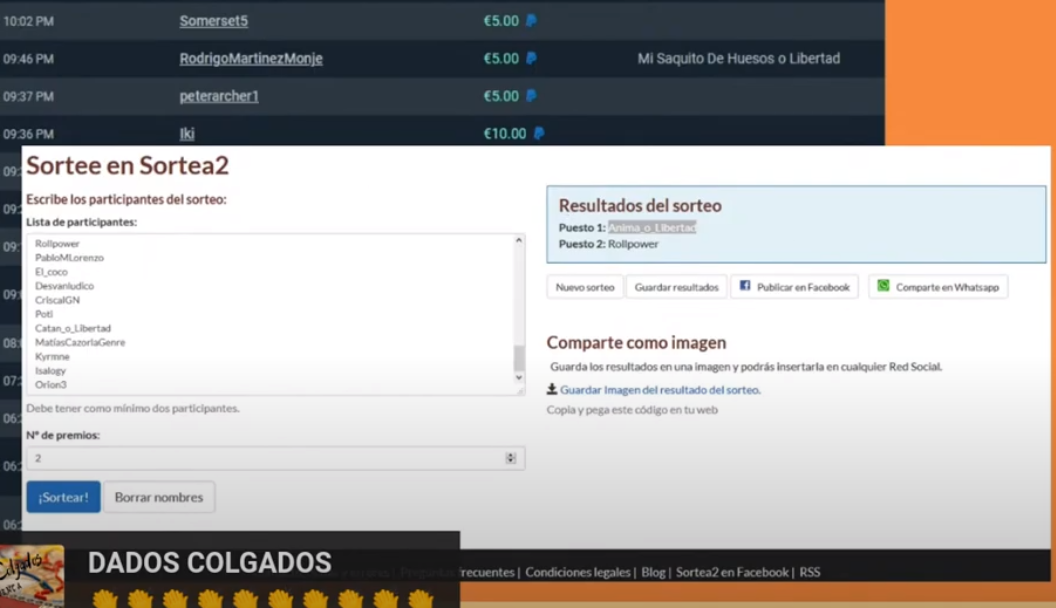Visit Sortea2 en Facebook from the footer
This screenshot has height=608, width=1056.
(x=732, y=572)
